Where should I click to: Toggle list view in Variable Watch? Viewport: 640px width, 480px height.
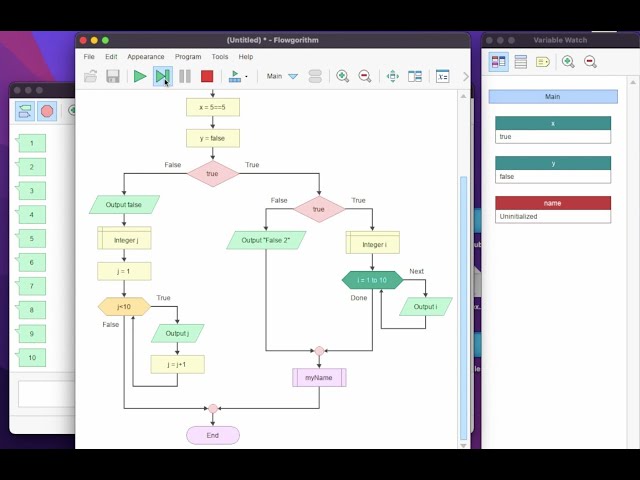[x=520, y=62]
